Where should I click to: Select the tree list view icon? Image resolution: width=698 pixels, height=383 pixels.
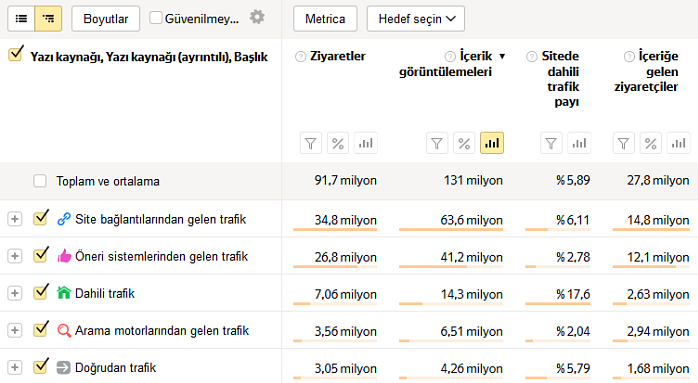[48, 19]
